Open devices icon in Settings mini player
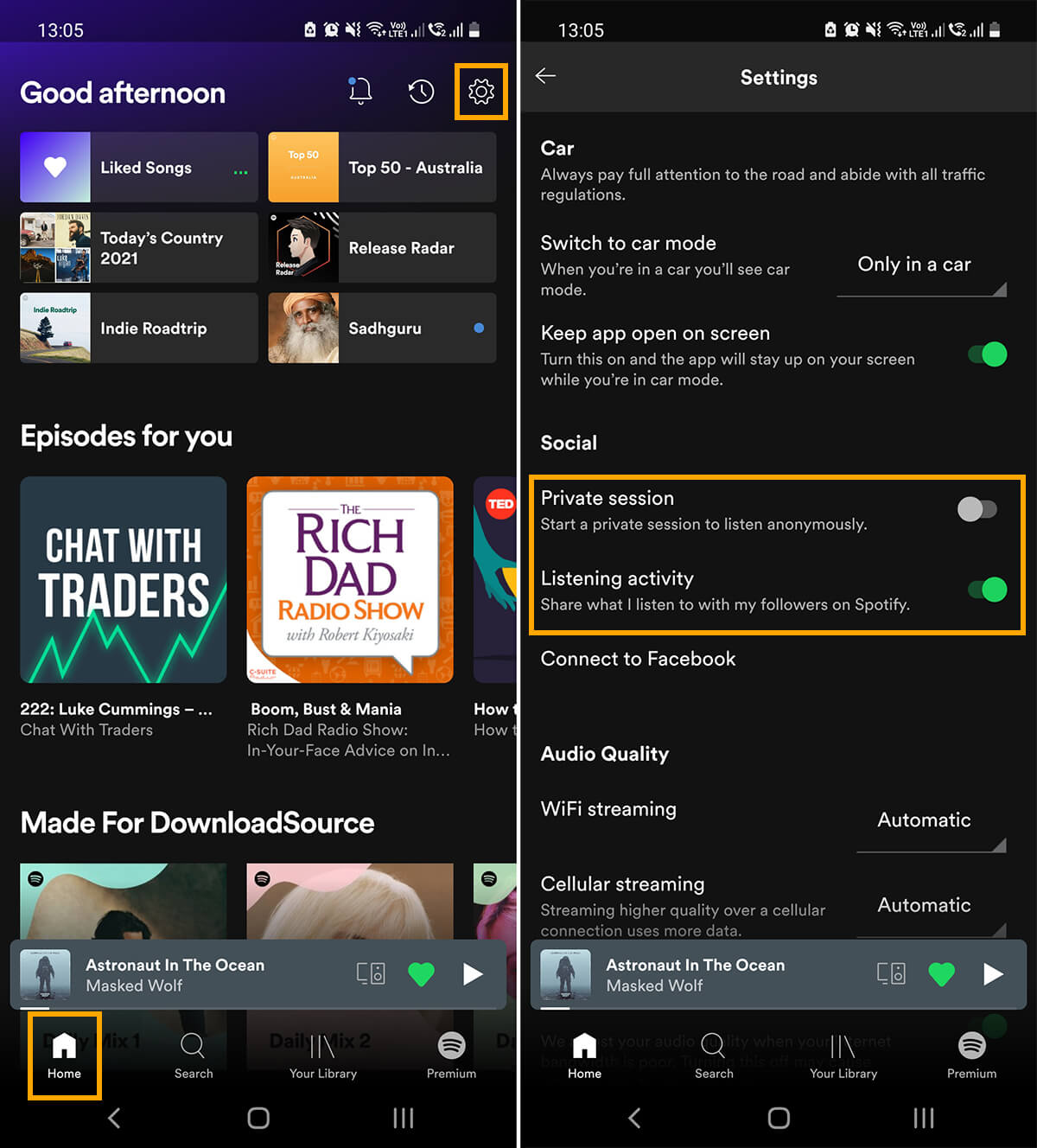This screenshot has height=1148, width=1037. click(891, 974)
